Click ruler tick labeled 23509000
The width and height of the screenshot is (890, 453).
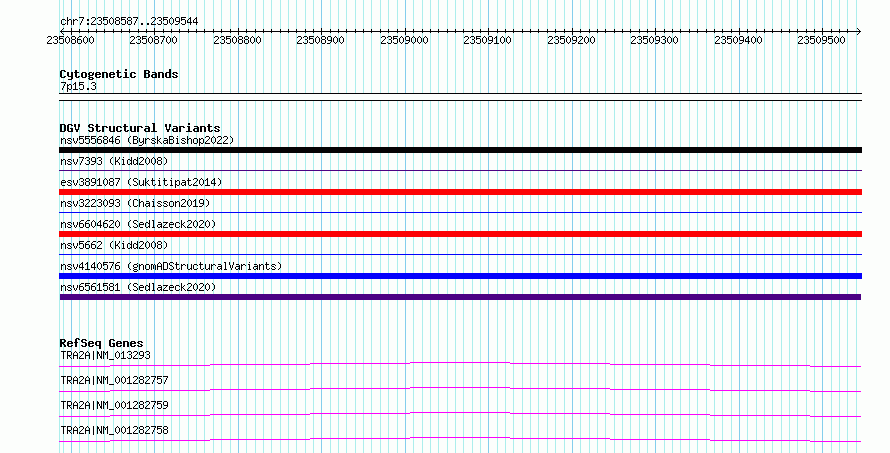[x=404, y=40]
